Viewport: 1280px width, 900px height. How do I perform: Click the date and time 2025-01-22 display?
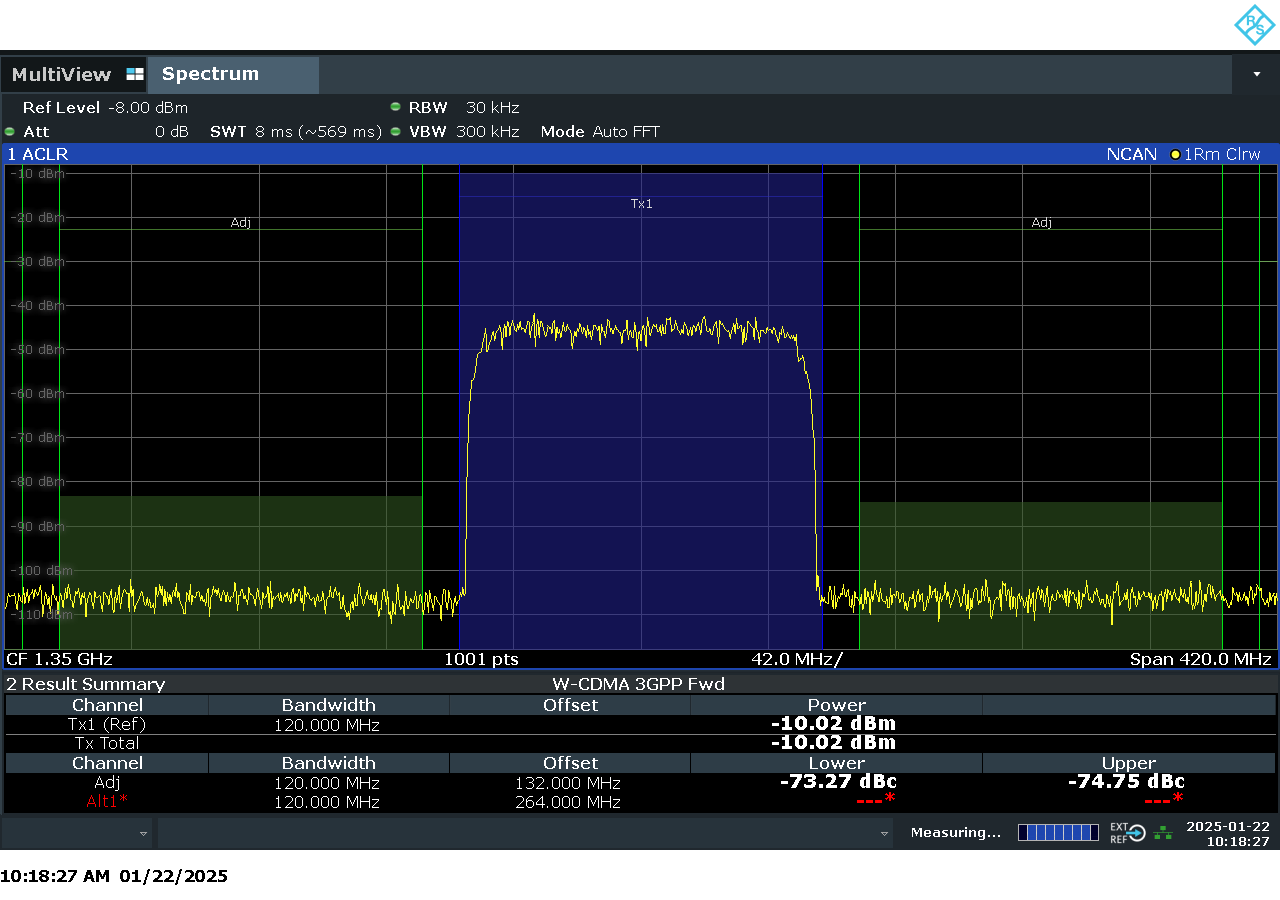1227,833
